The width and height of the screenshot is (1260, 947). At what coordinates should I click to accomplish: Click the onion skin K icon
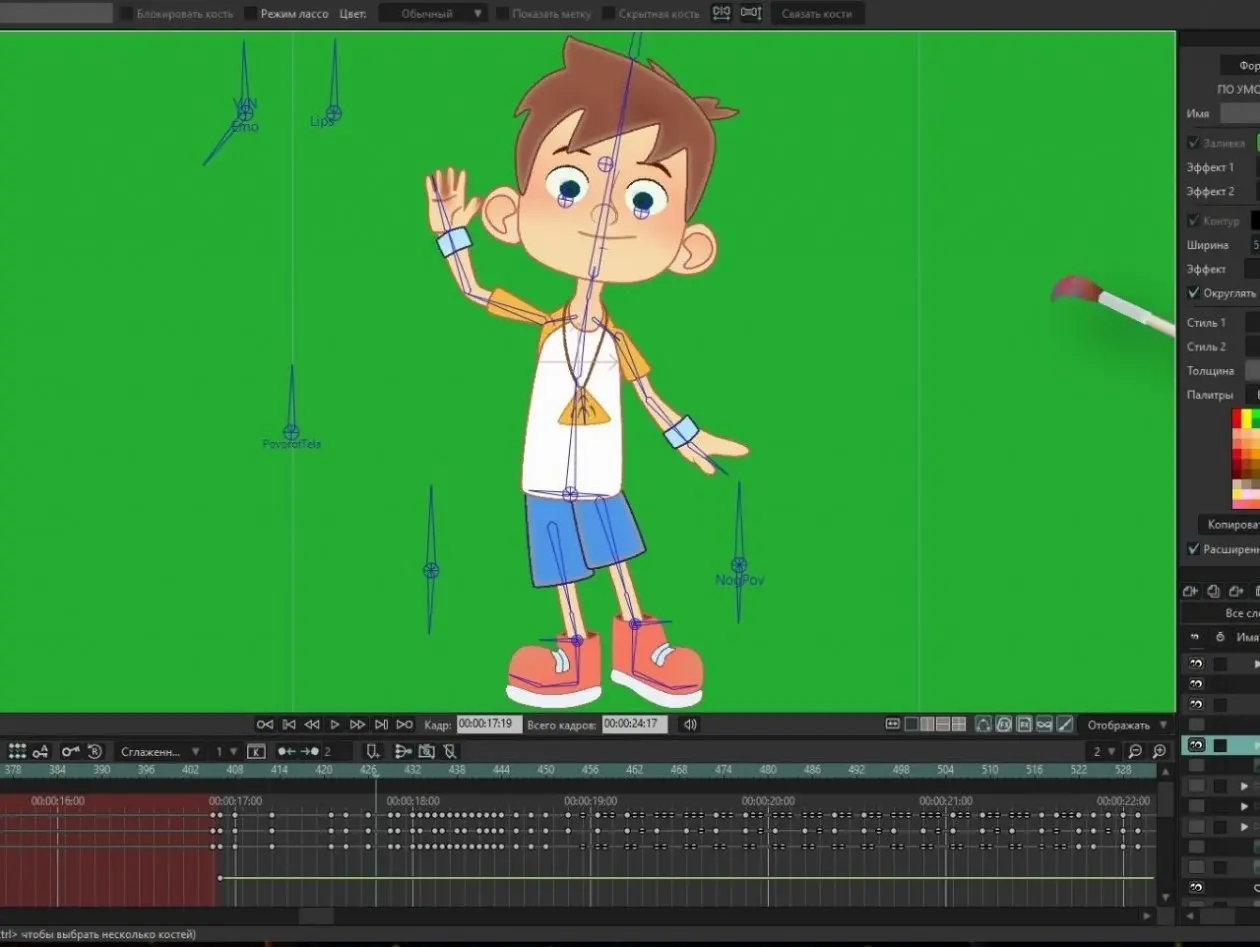point(256,751)
